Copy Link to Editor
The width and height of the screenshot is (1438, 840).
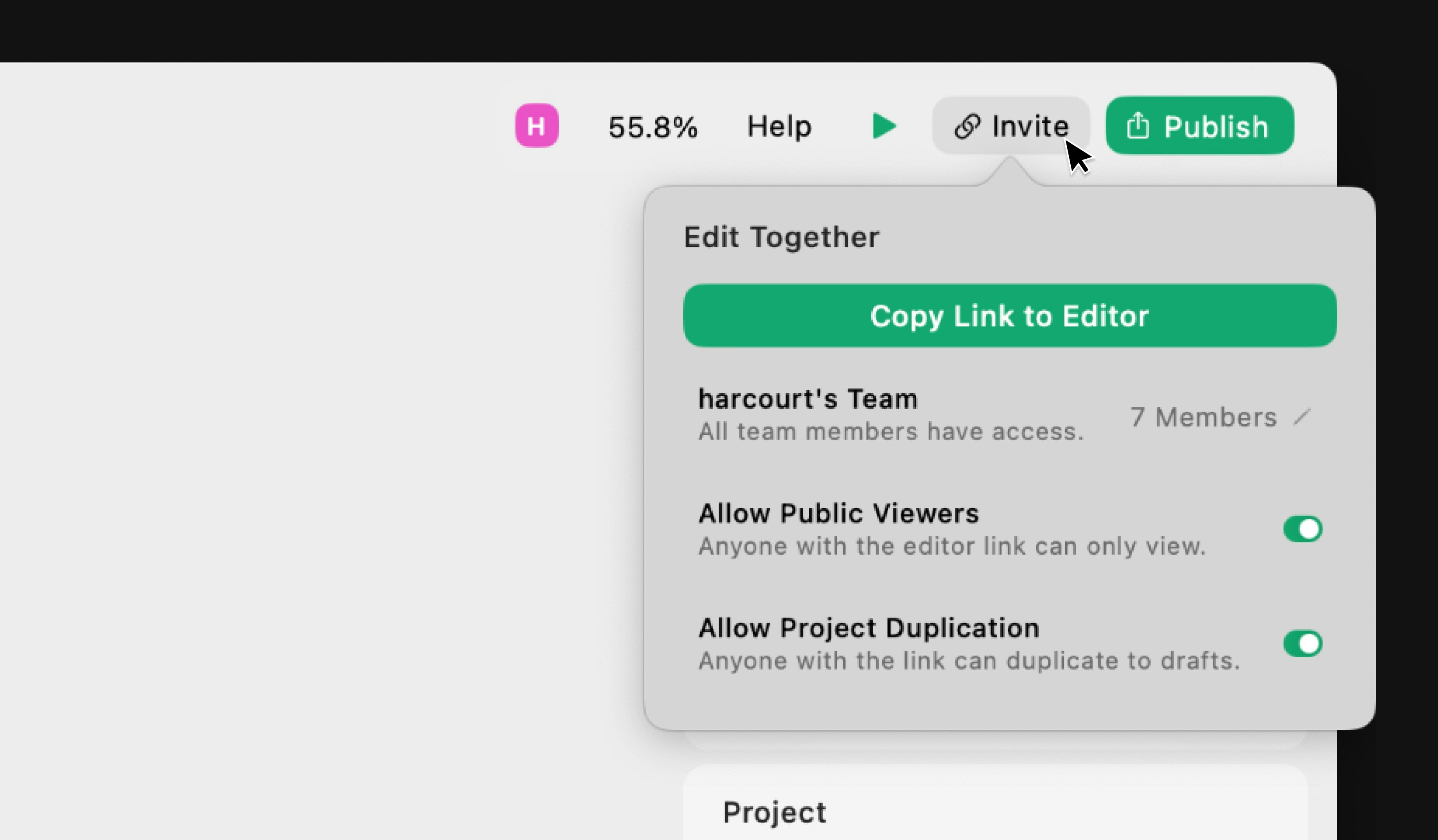point(1009,316)
